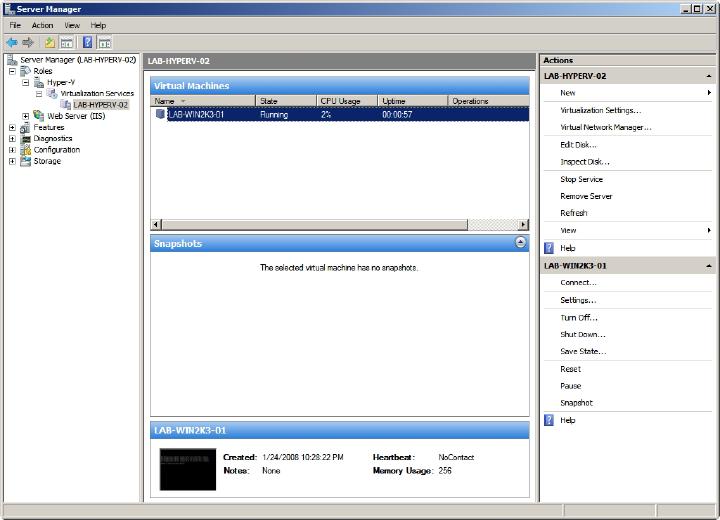Sort by Name column header
720x520 pixels.
[203, 101]
